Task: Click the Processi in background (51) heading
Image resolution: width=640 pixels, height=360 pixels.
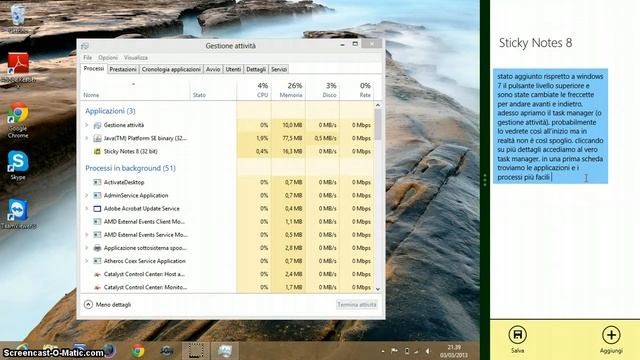Action: [130, 168]
